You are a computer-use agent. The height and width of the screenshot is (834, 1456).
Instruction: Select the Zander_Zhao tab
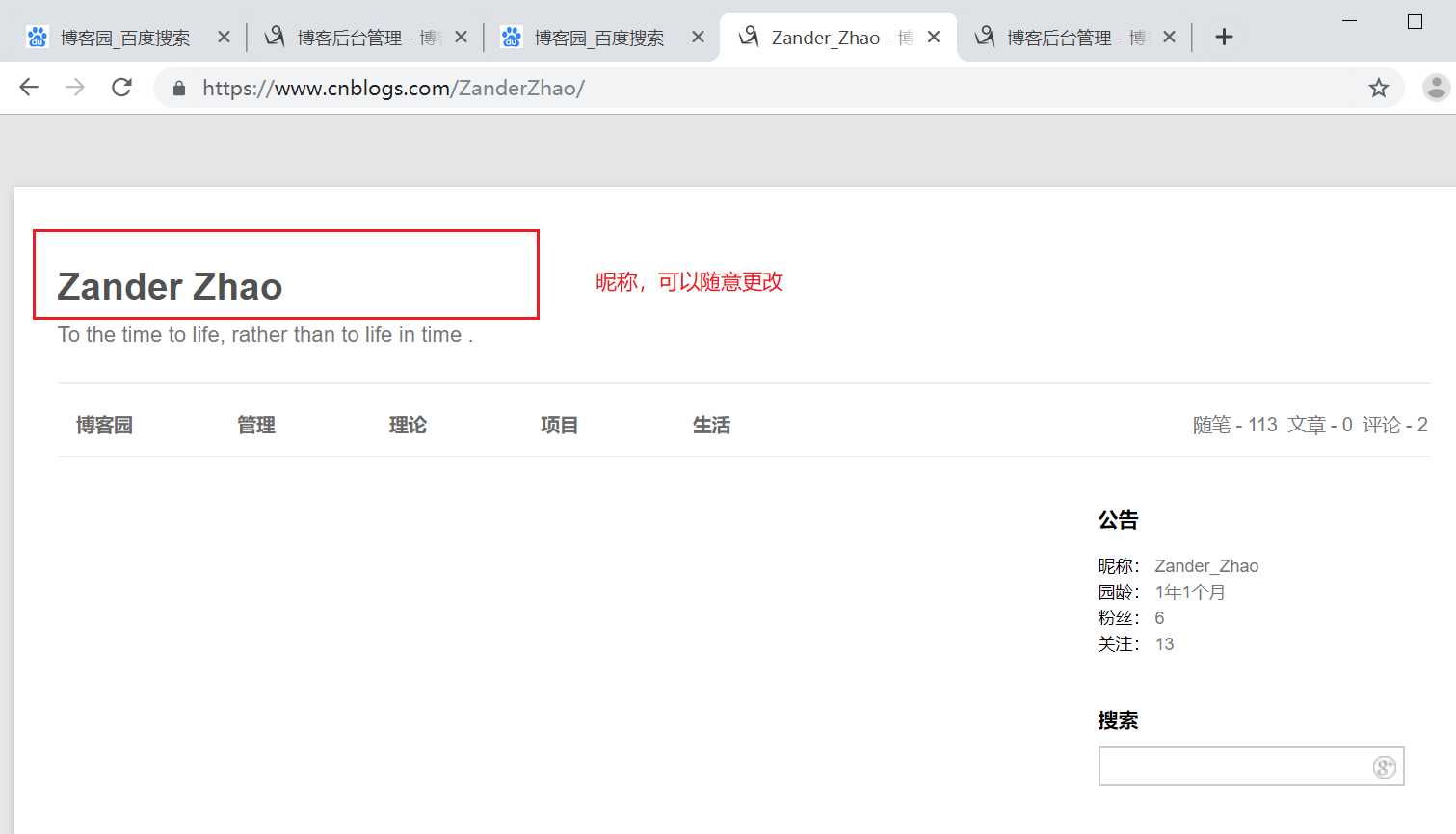click(838, 38)
